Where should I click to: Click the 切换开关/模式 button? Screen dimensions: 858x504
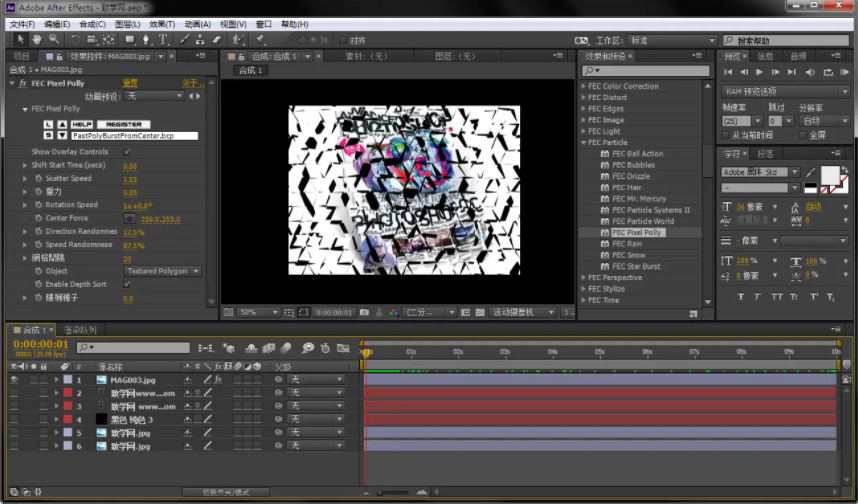click(226, 492)
